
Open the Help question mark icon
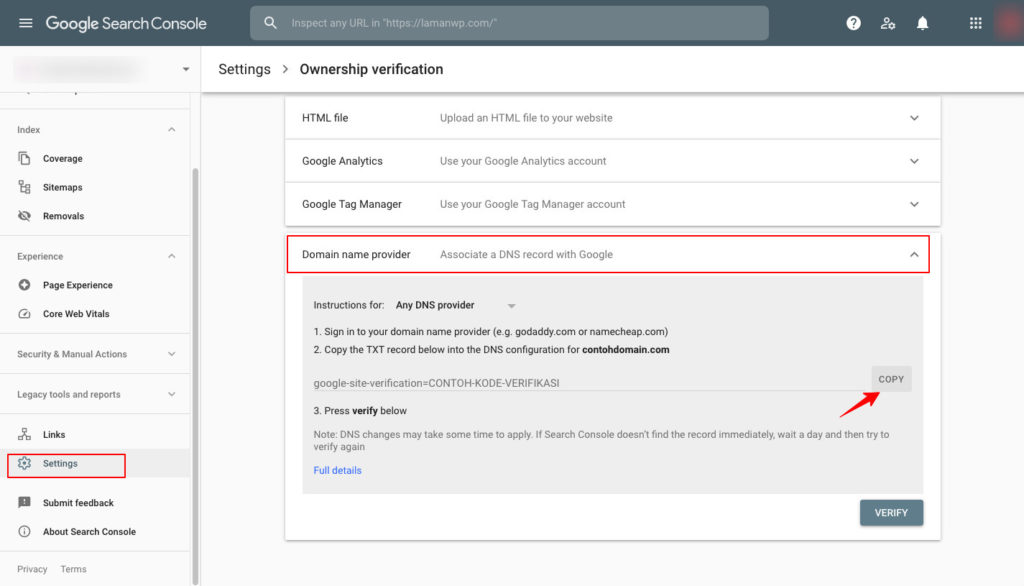click(853, 24)
